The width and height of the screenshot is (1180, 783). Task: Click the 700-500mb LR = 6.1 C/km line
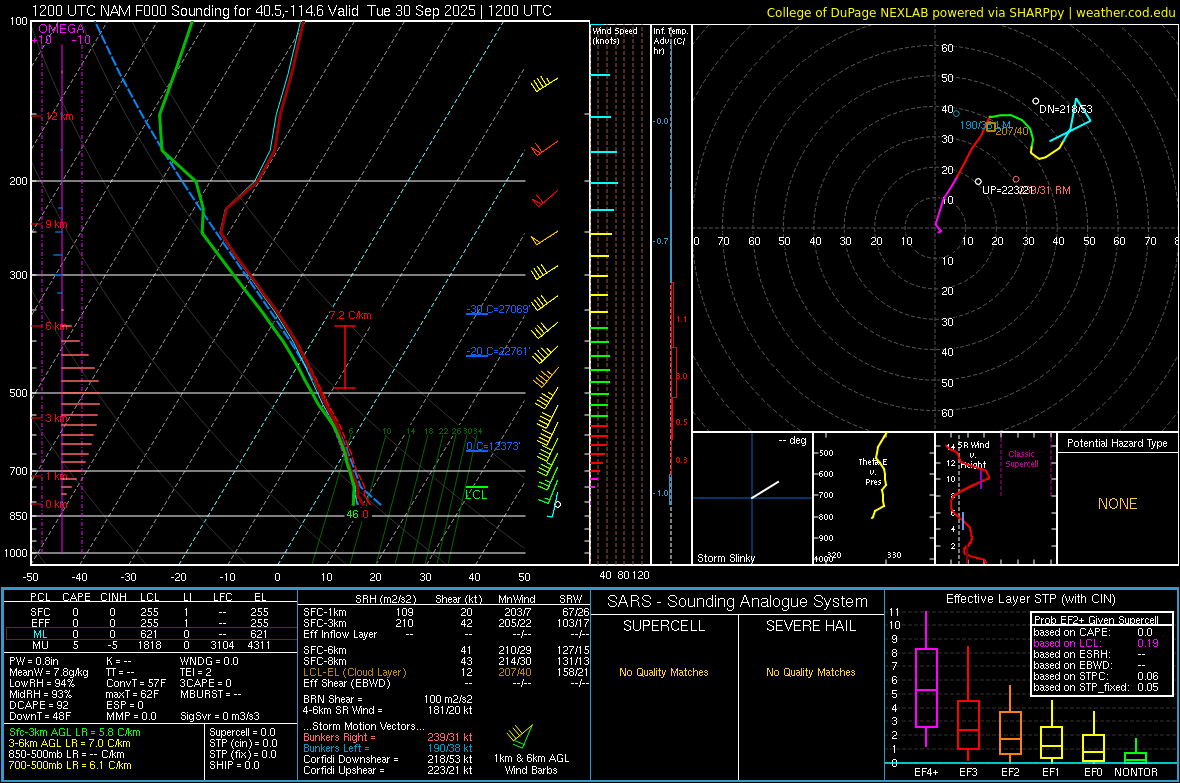pyautogui.click(x=70, y=765)
